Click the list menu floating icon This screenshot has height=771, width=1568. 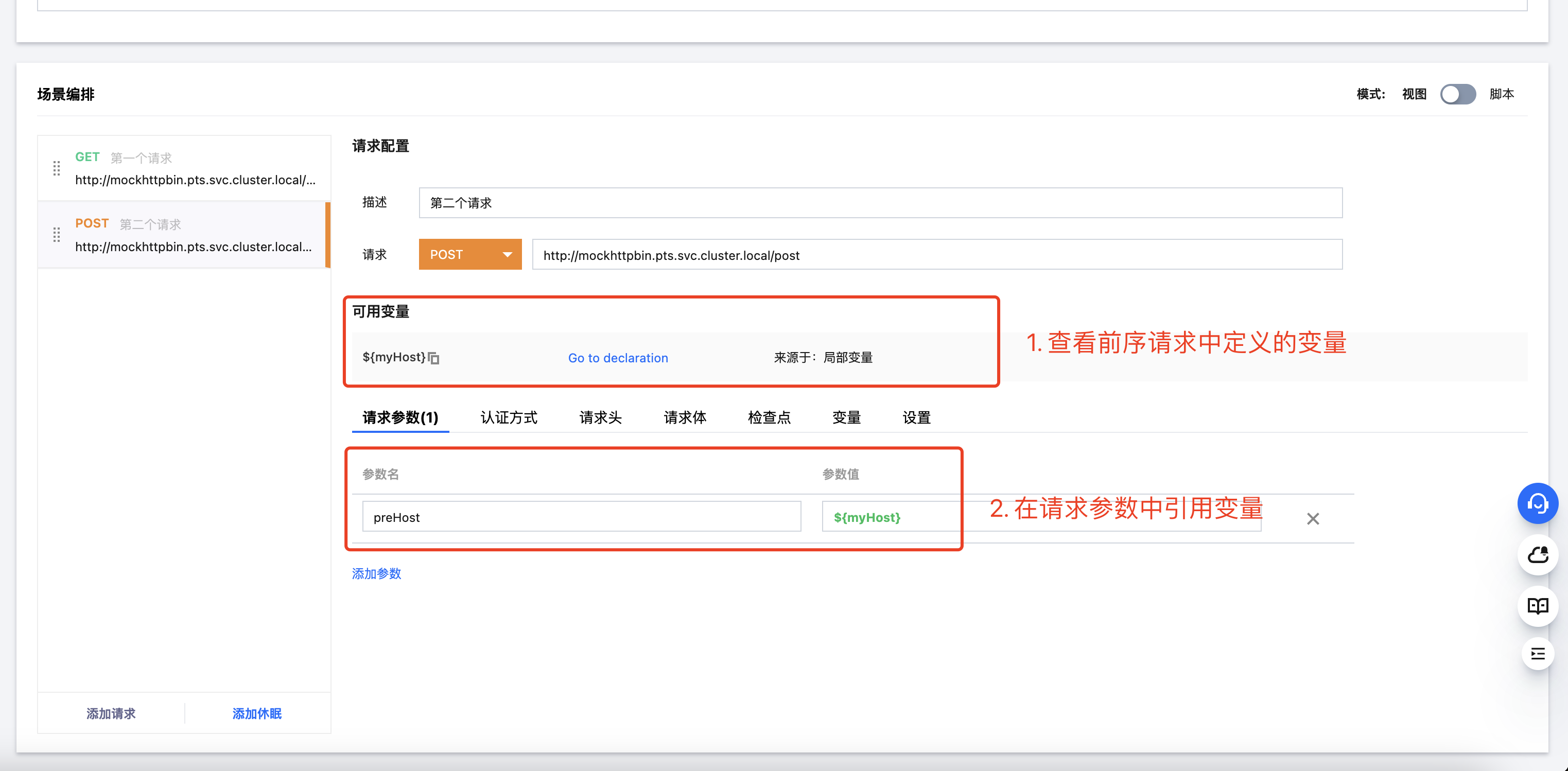[1537, 654]
